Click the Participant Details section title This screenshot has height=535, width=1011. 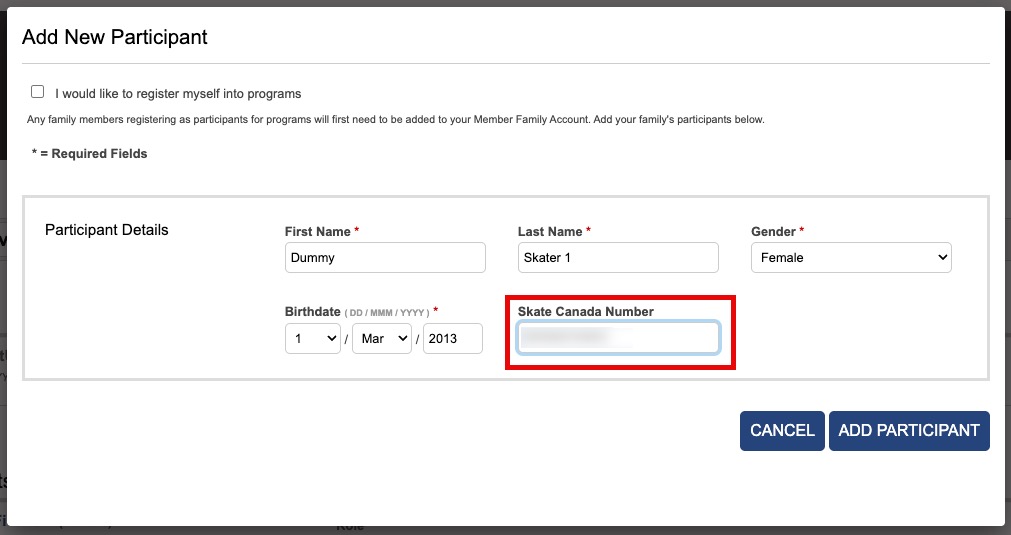click(x=106, y=229)
